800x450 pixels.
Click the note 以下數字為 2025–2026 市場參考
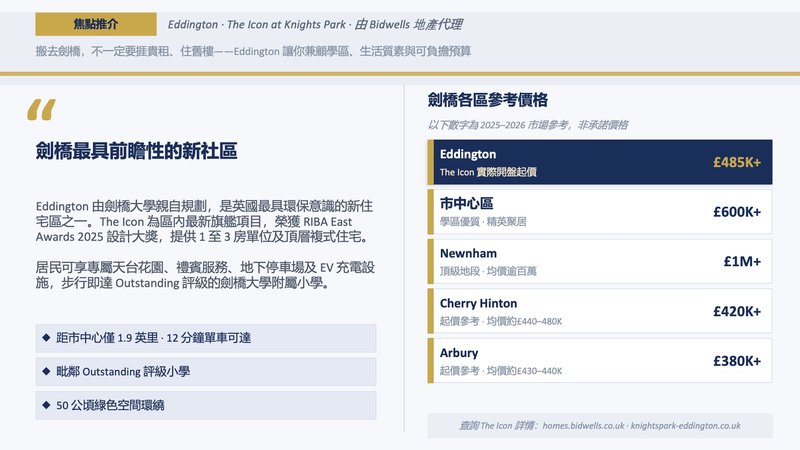528,125
